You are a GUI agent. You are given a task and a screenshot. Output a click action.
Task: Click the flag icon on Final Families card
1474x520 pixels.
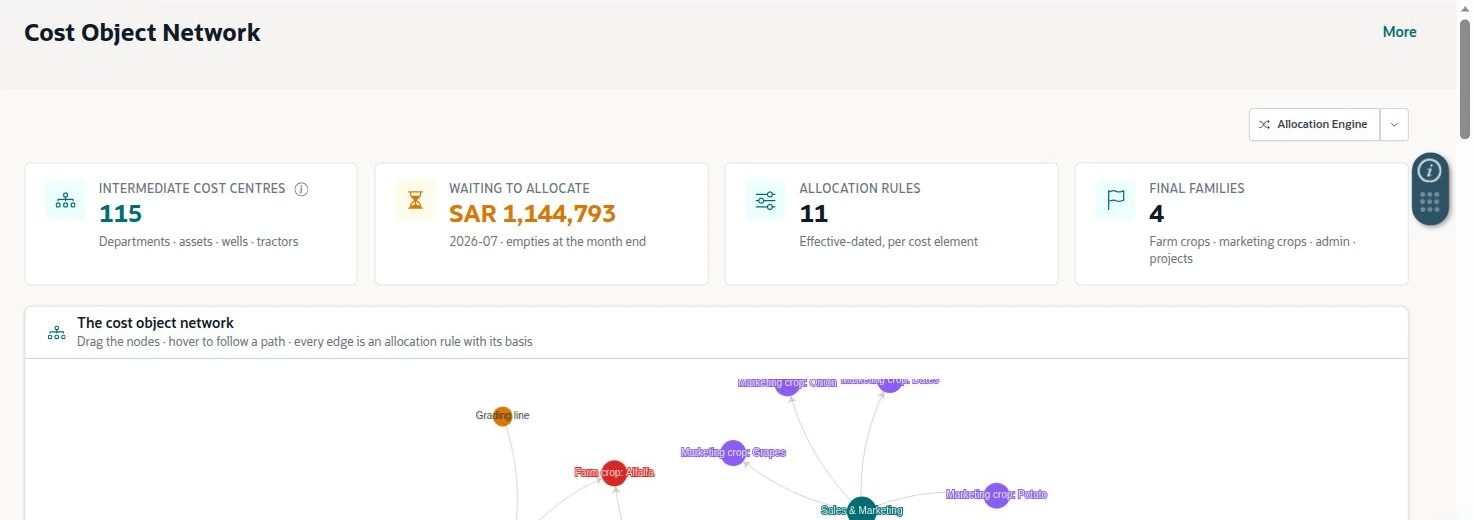point(1115,200)
